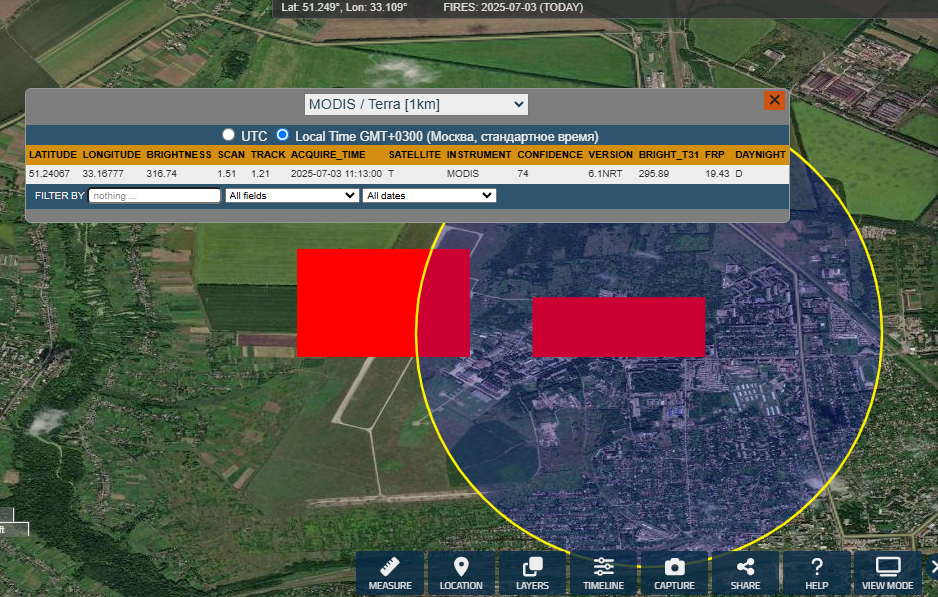Viewport: 938px width, 597px height.
Task: Select the longitude value 33.16777
Action: click(x=103, y=173)
